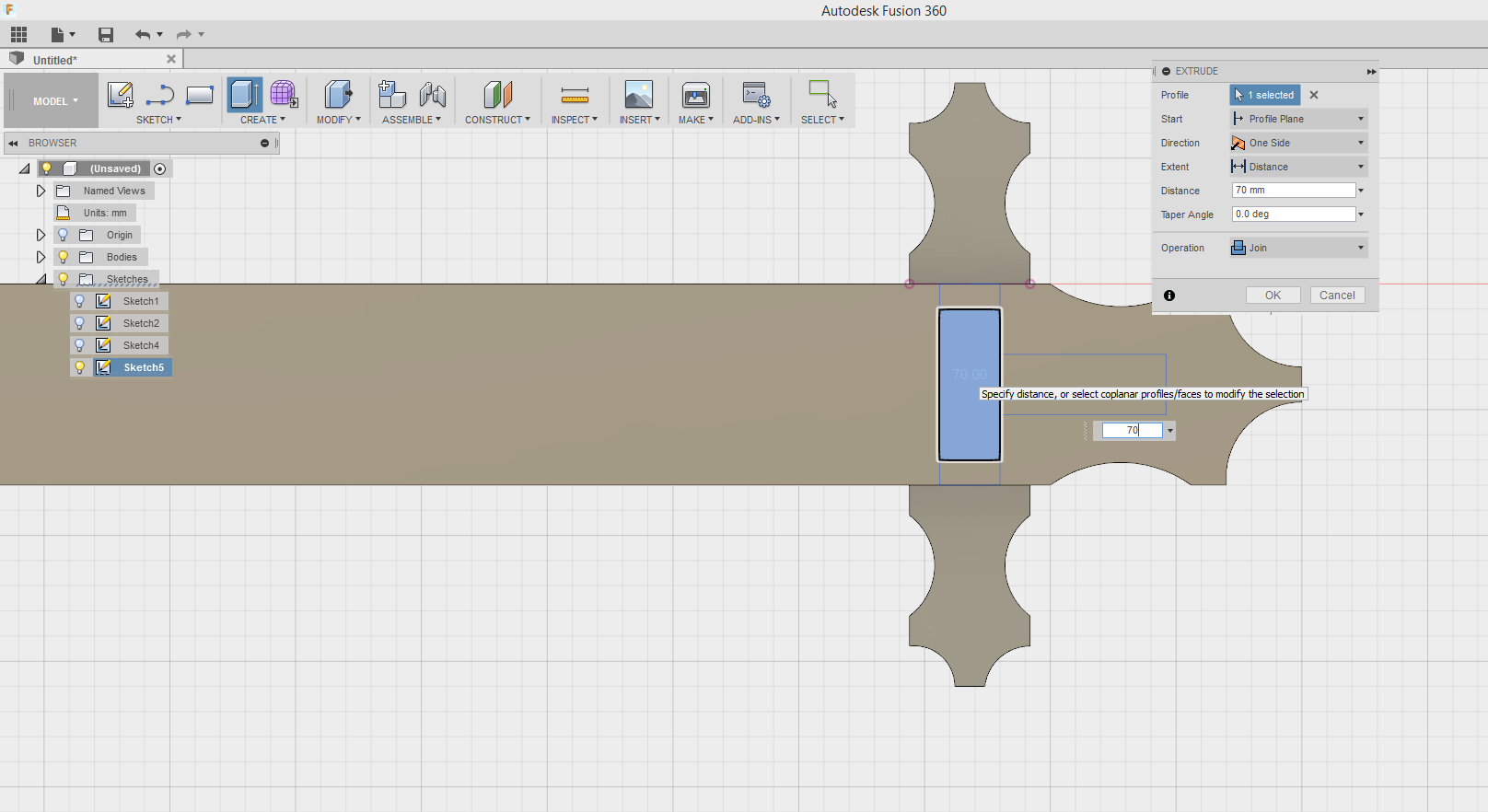
Task: Save the design with the disk icon
Action: pos(106,35)
